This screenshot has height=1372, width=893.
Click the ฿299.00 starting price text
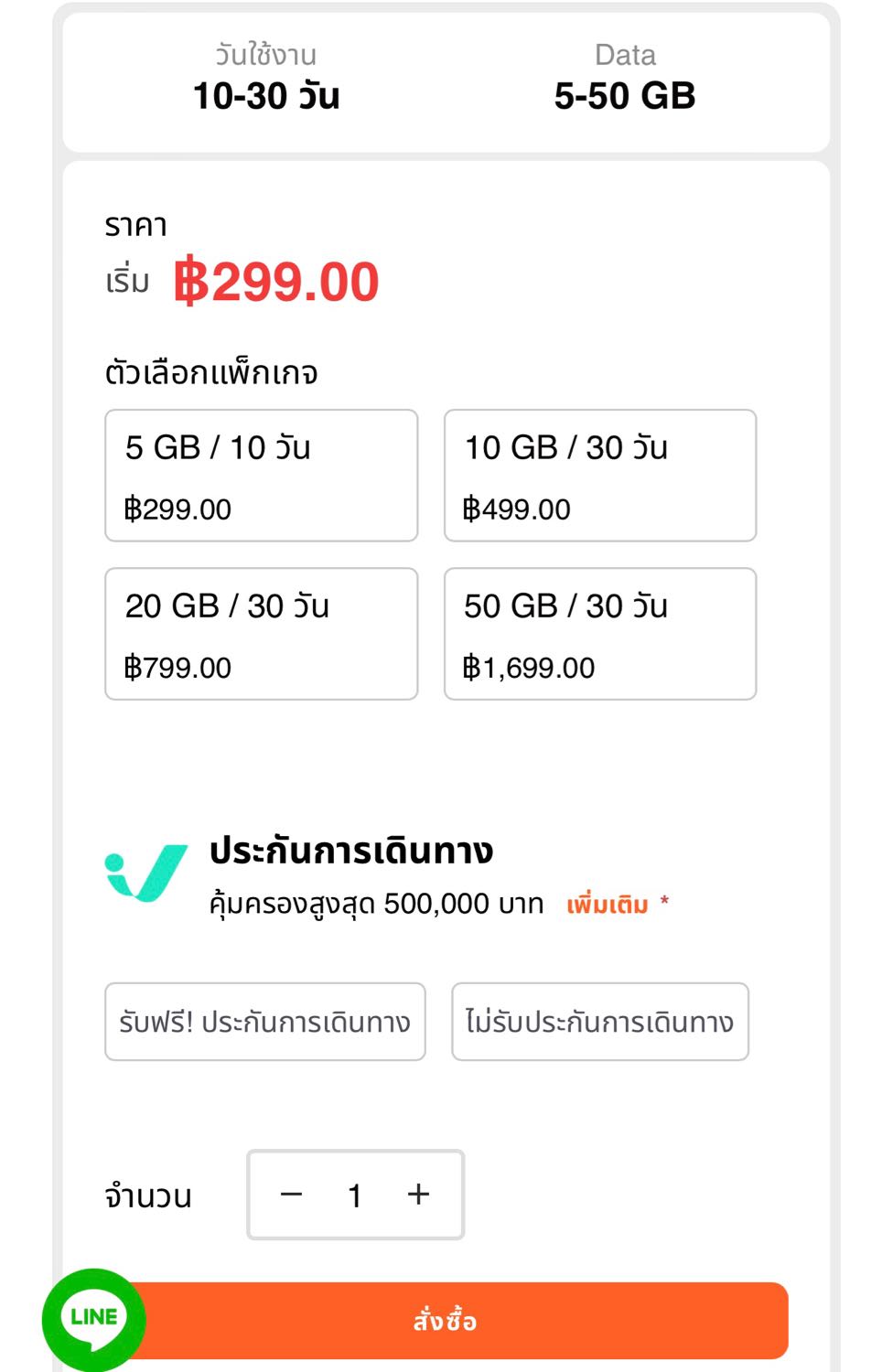[x=276, y=281]
